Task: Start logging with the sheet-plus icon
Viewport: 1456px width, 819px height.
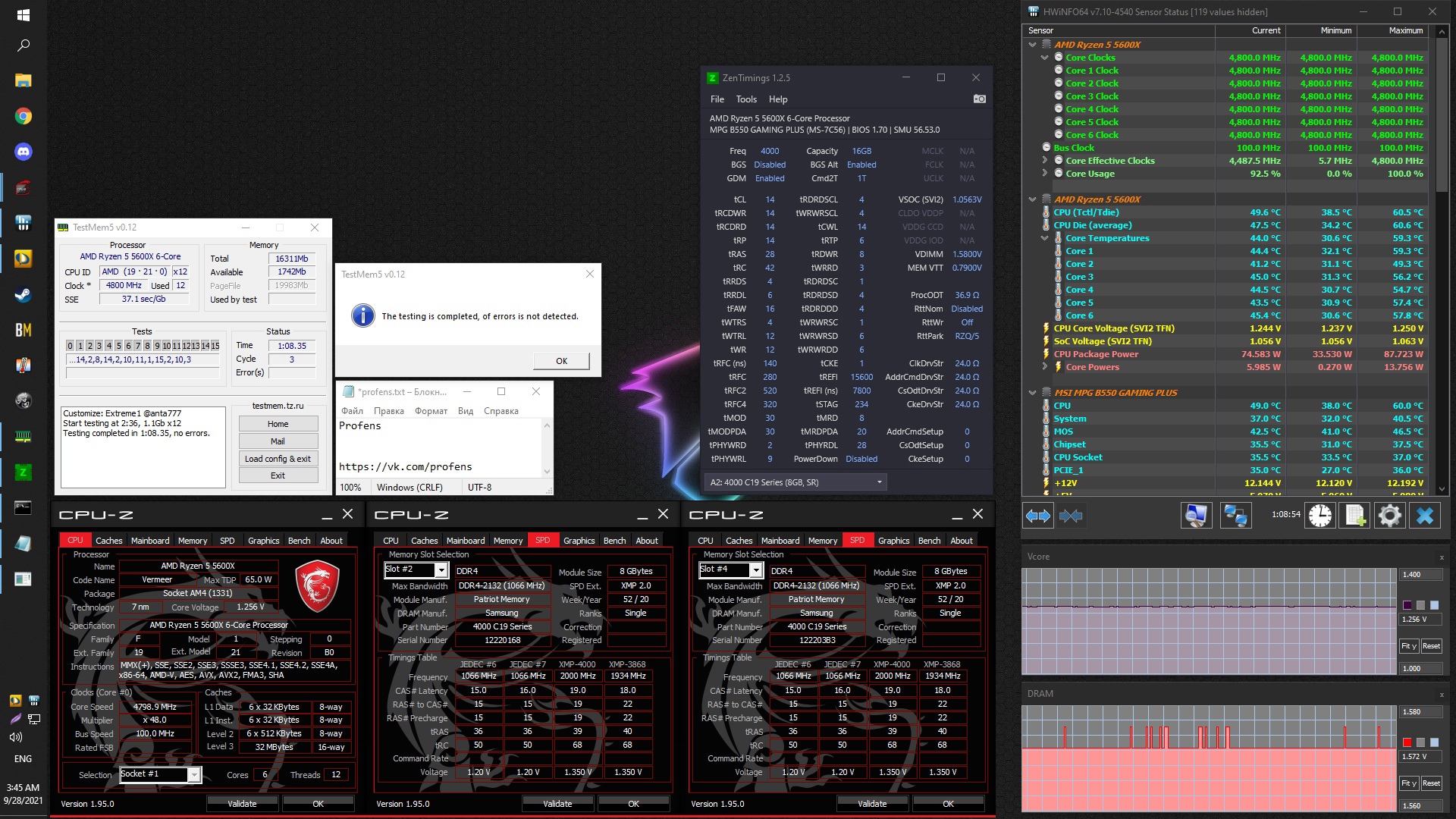Action: click(x=1355, y=516)
